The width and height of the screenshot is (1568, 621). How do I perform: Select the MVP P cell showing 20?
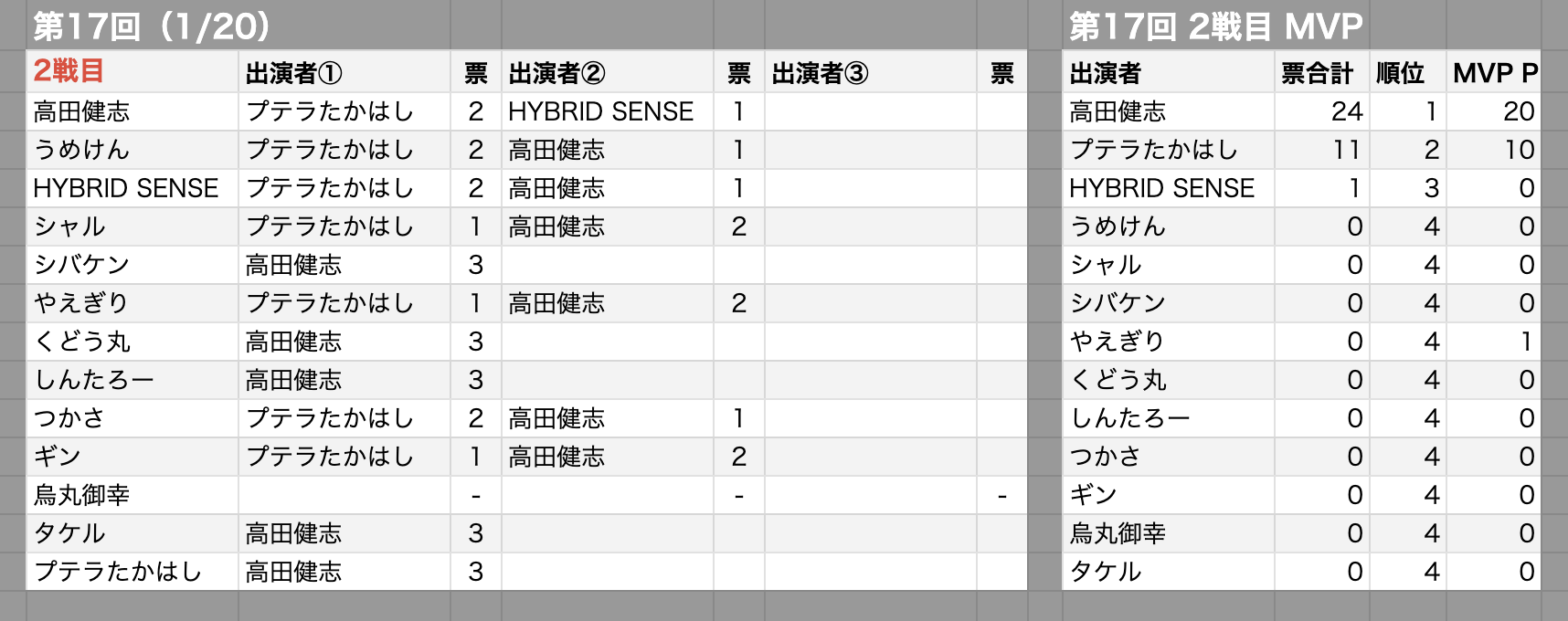pos(1518,111)
